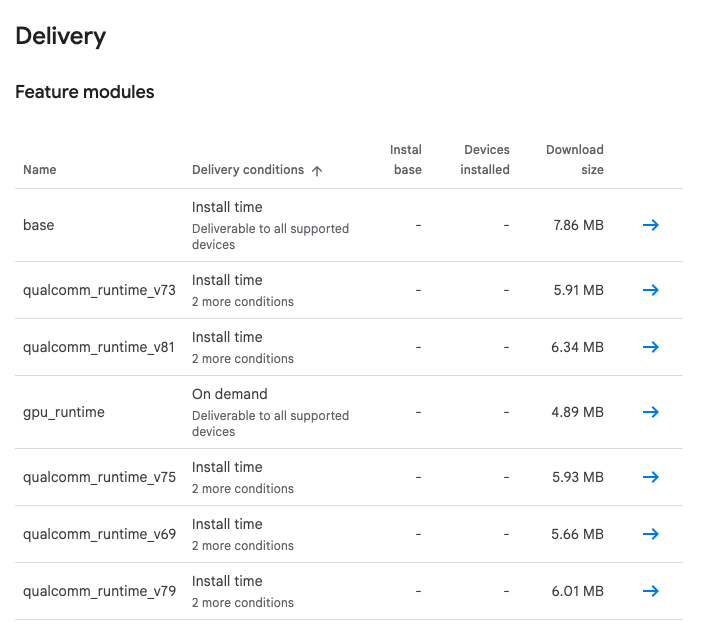Toggle sort arrow beside Delivery conditions
This screenshot has height=637, width=719.
coord(317,171)
